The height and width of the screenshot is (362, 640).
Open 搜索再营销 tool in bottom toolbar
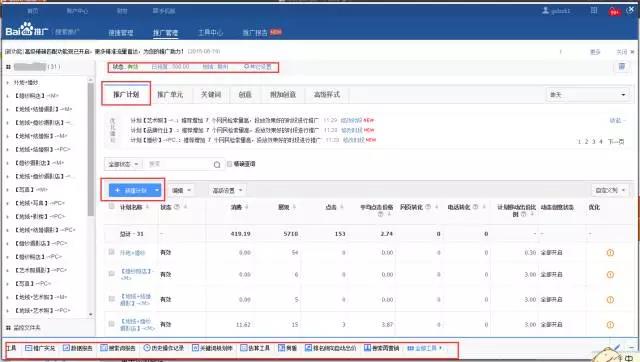[382, 348]
